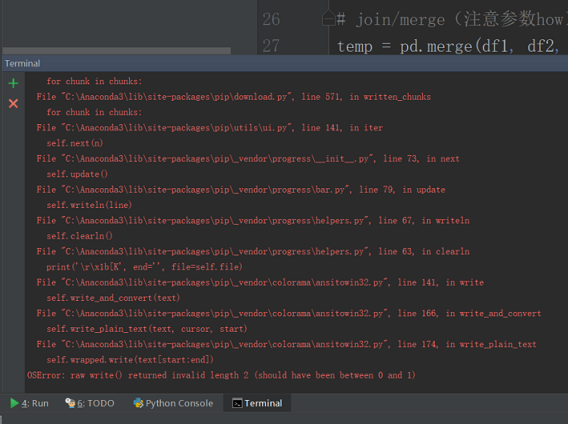Click the Terminal panel title header
This screenshot has width=568, height=424.
[22, 63]
